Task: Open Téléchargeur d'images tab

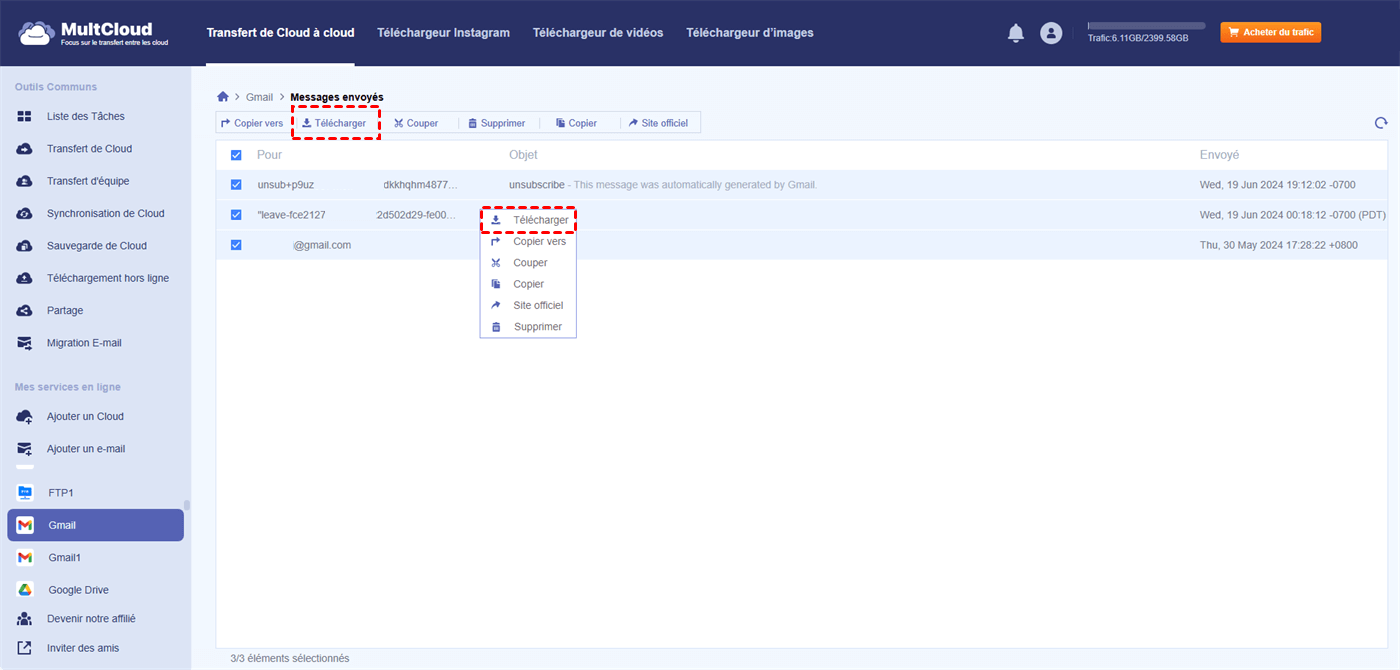Action: (x=750, y=33)
